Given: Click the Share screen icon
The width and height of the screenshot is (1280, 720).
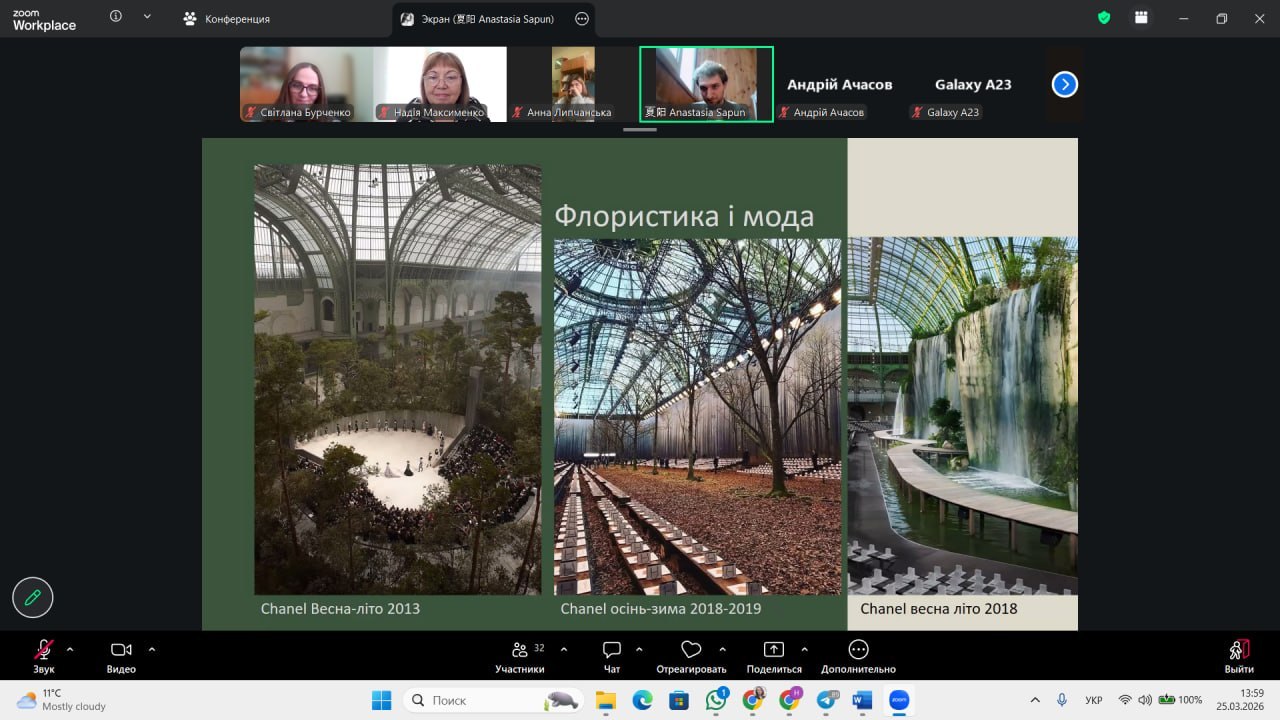Looking at the screenshot, I should [773, 650].
